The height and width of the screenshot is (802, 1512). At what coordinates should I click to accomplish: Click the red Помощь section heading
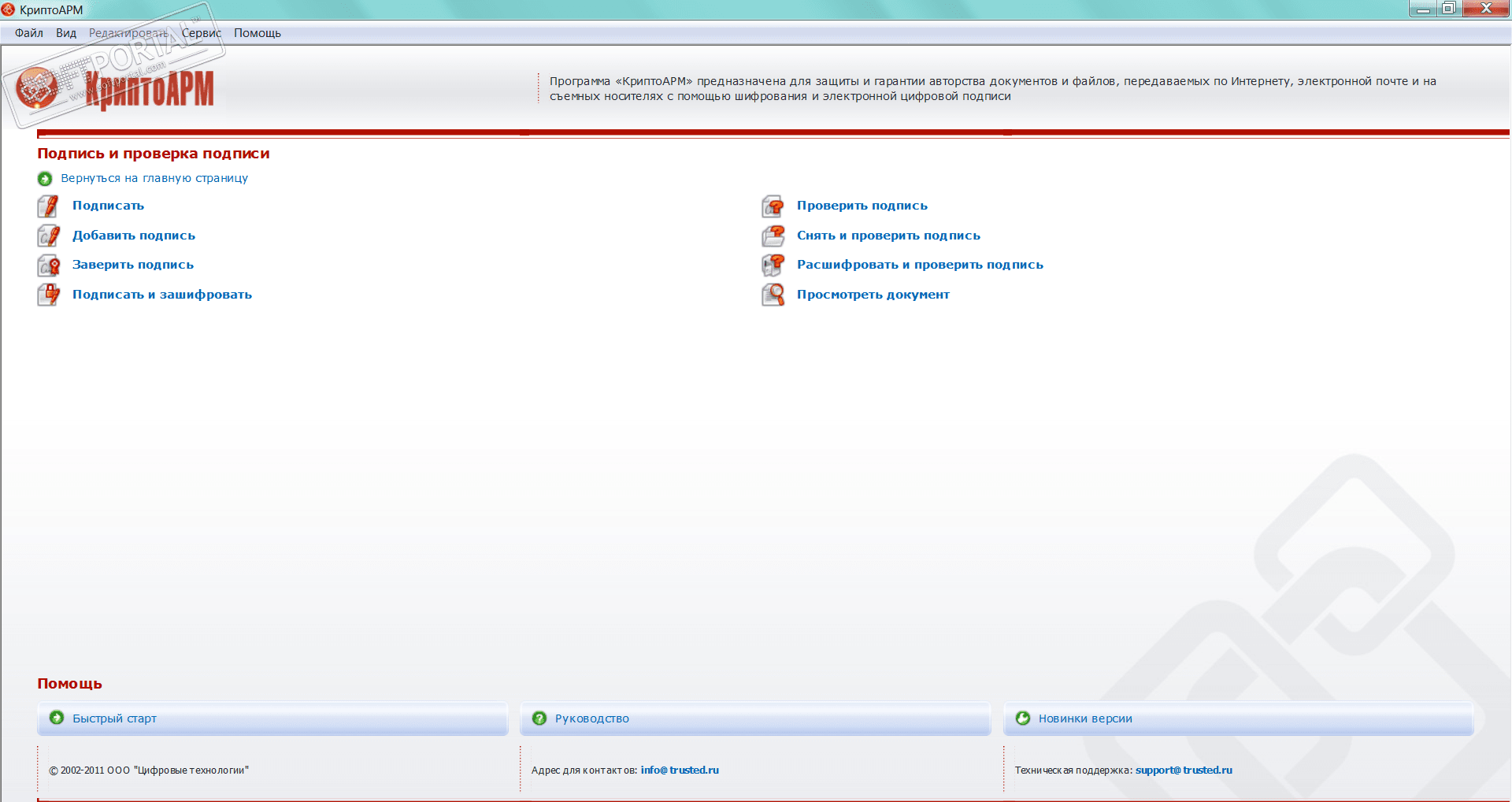tap(69, 684)
